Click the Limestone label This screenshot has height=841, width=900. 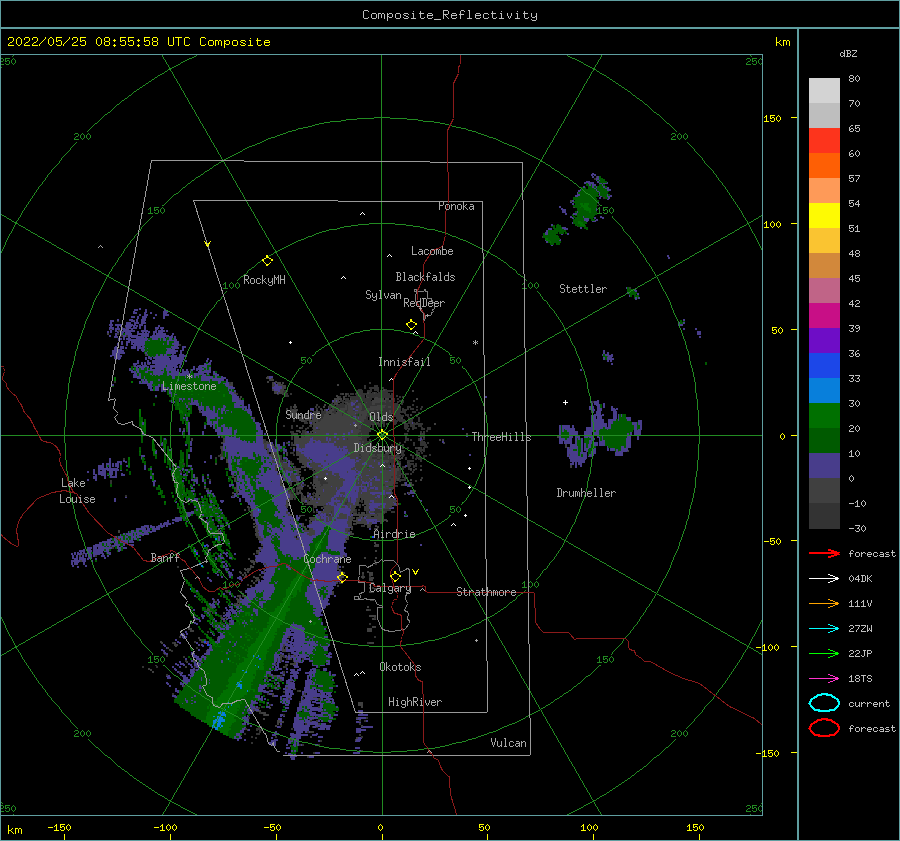(x=189, y=386)
